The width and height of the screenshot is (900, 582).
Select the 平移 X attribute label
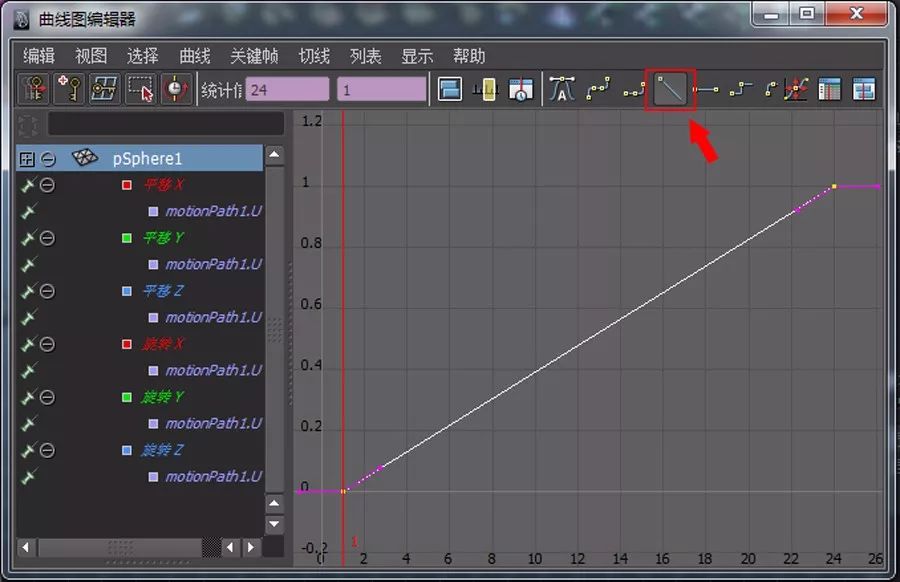click(163, 185)
